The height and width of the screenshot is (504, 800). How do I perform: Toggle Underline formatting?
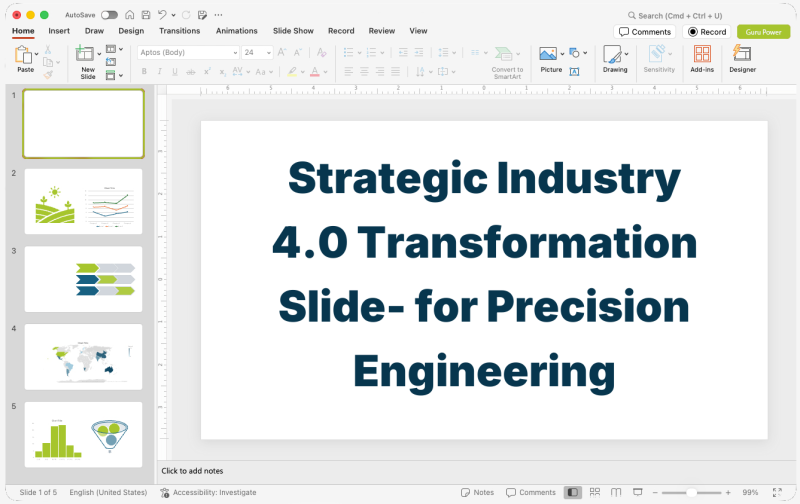tap(175, 72)
